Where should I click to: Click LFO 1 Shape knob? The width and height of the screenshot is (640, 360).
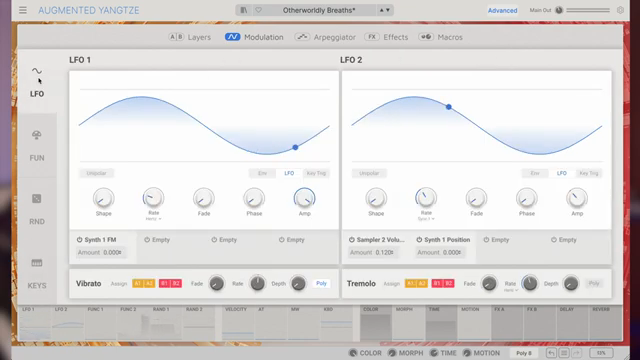pyautogui.click(x=104, y=198)
